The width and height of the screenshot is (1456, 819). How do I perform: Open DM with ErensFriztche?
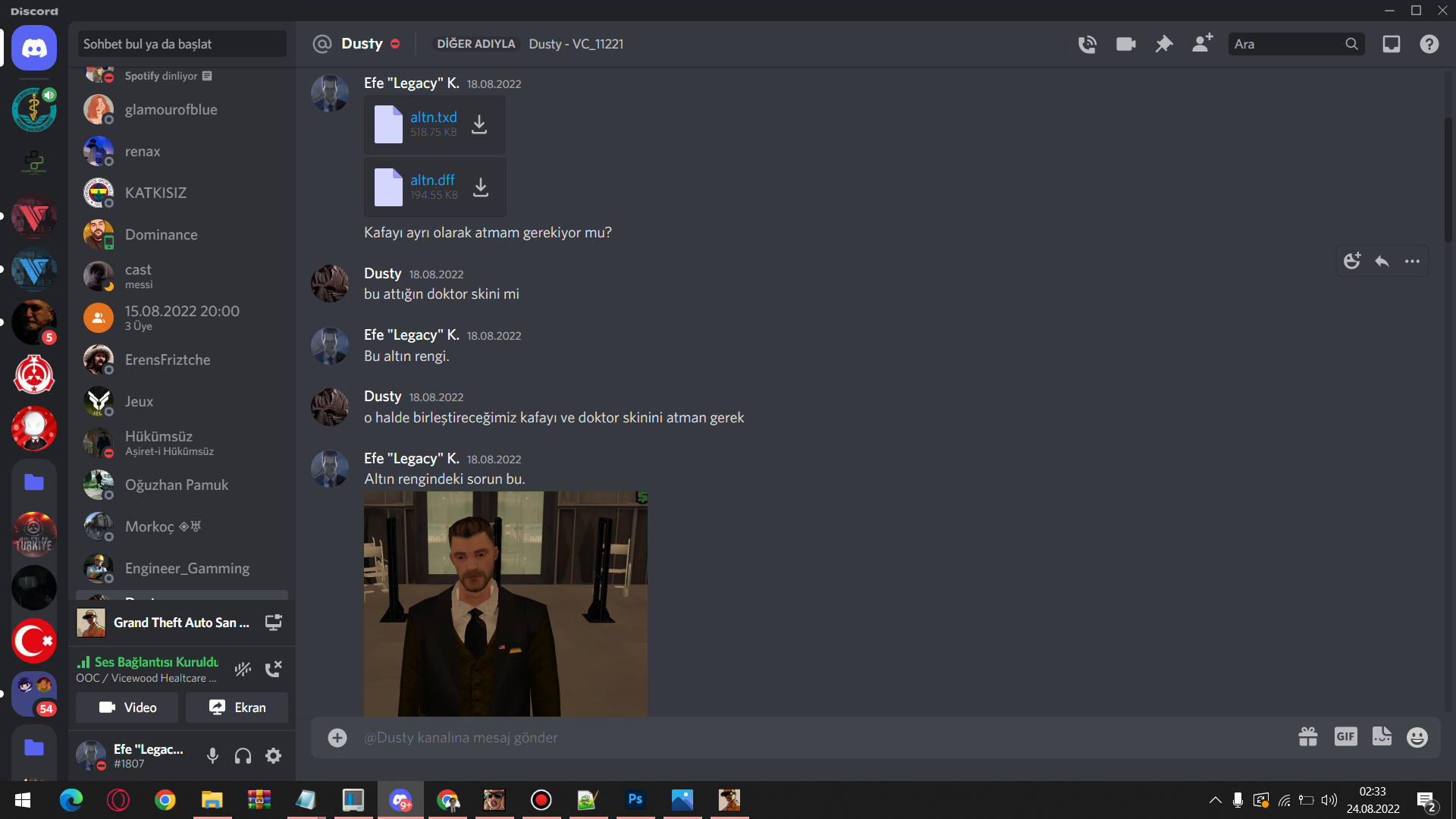tap(182, 359)
